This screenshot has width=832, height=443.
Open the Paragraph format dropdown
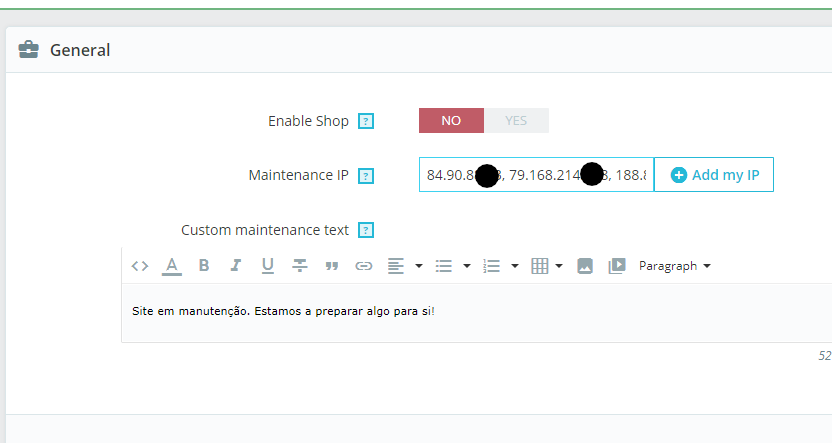coord(674,266)
